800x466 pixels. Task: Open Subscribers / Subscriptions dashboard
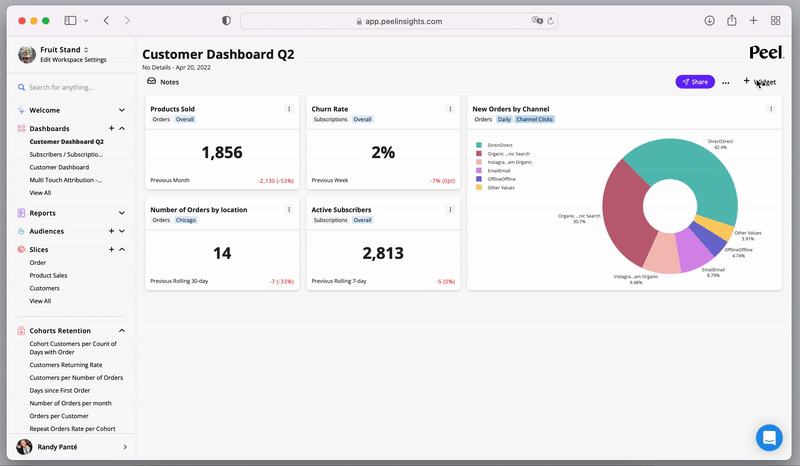pos(66,154)
